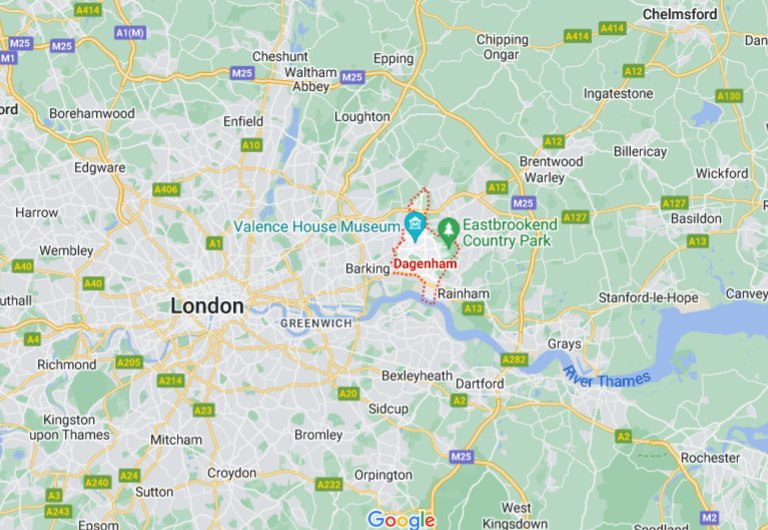Select the A1(M) motorway shield
The width and height of the screenshot is (768, 530).
point(130,33)
